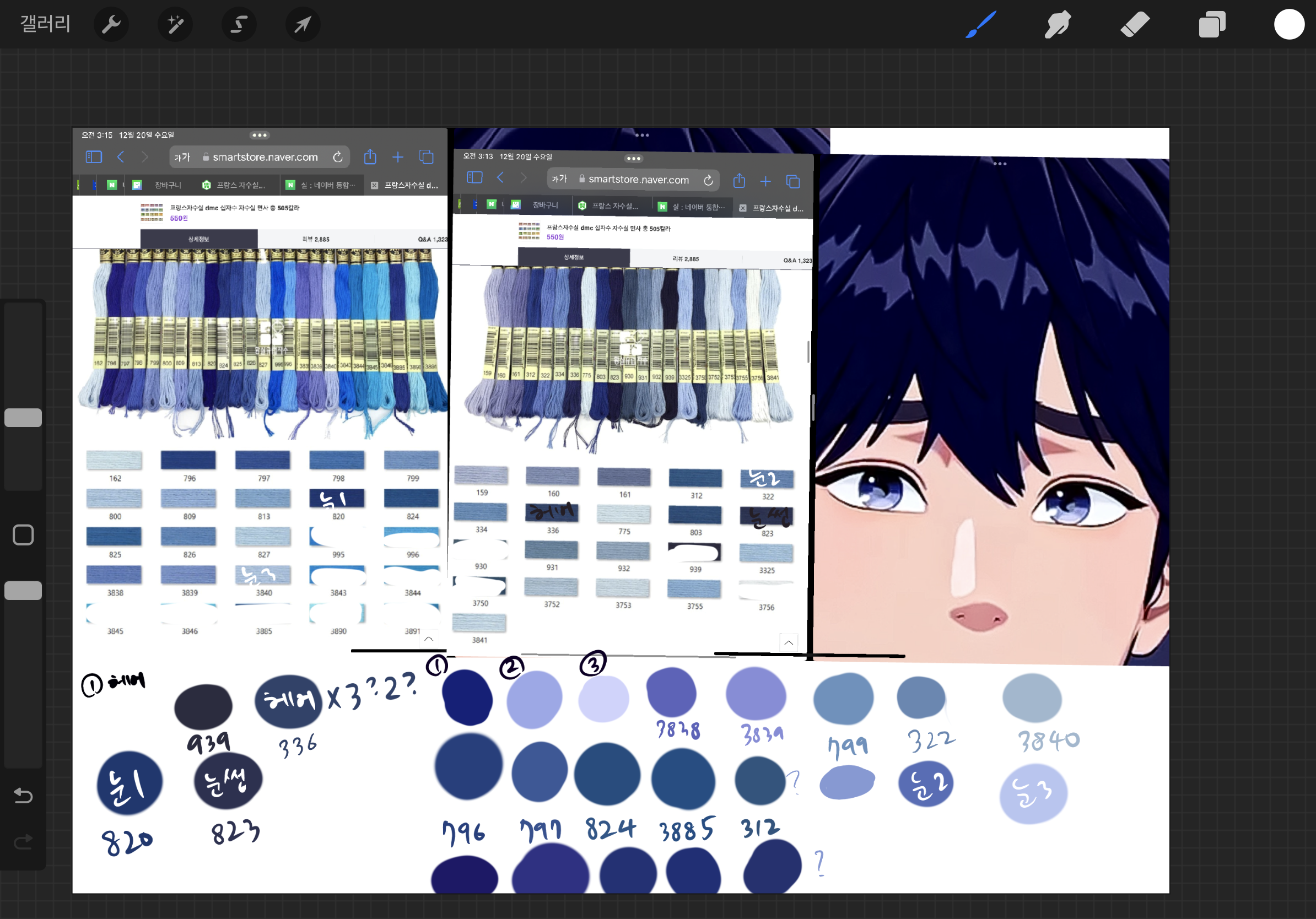Viewport: 1316px width, 919px height.
Task: Sample the painted blob labeled 3885
Action: [683, 779]
